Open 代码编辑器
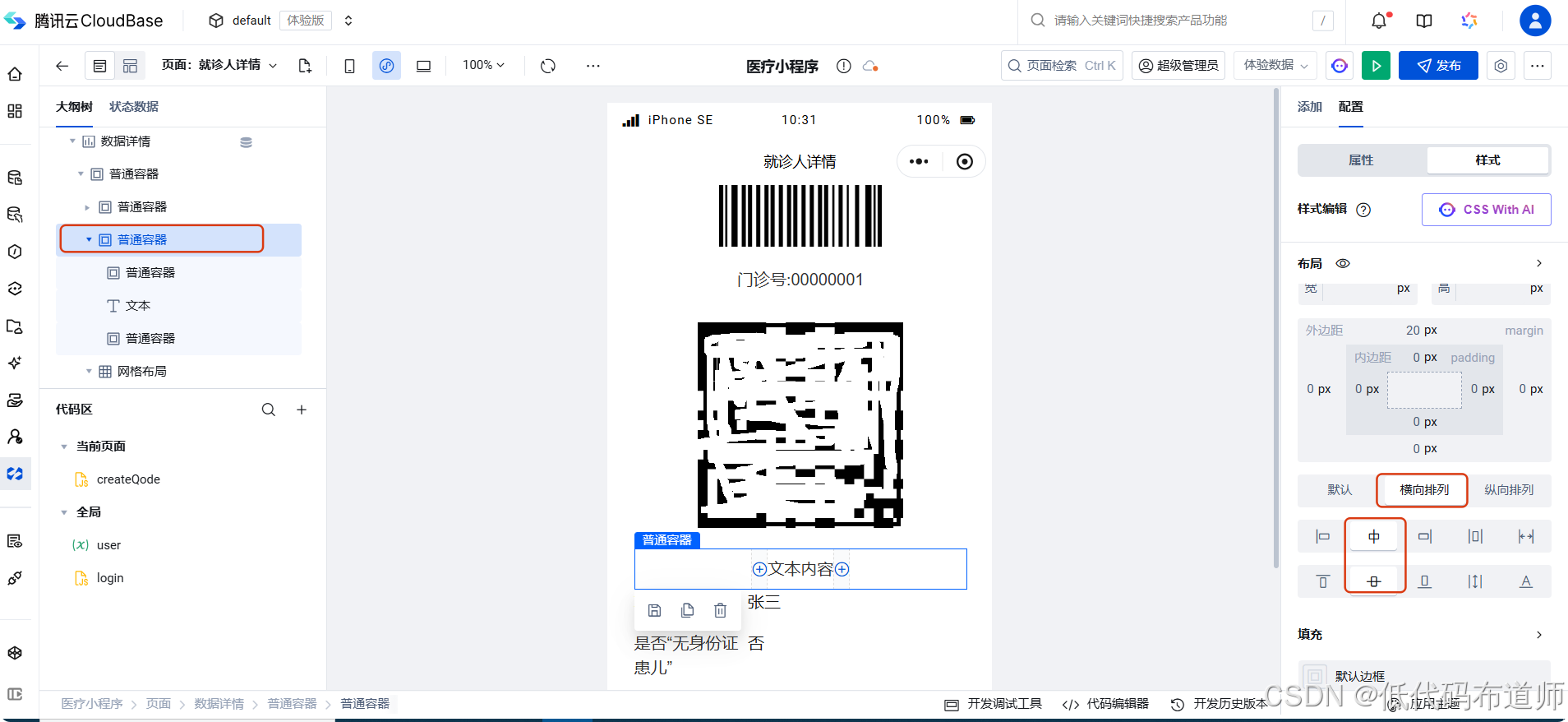This screenshot has height=722, width=1568. pos(1105,704)
